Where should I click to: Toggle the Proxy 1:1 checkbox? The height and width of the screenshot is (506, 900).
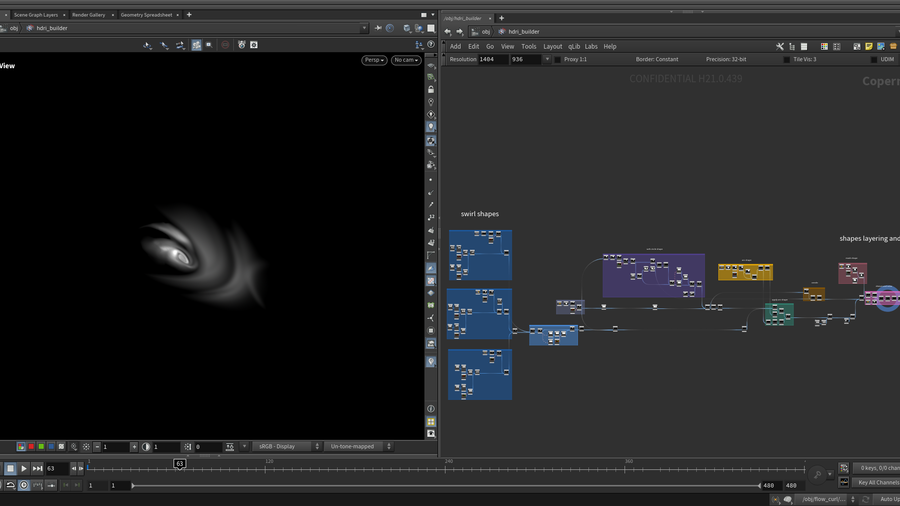click(x=558, y=59)
